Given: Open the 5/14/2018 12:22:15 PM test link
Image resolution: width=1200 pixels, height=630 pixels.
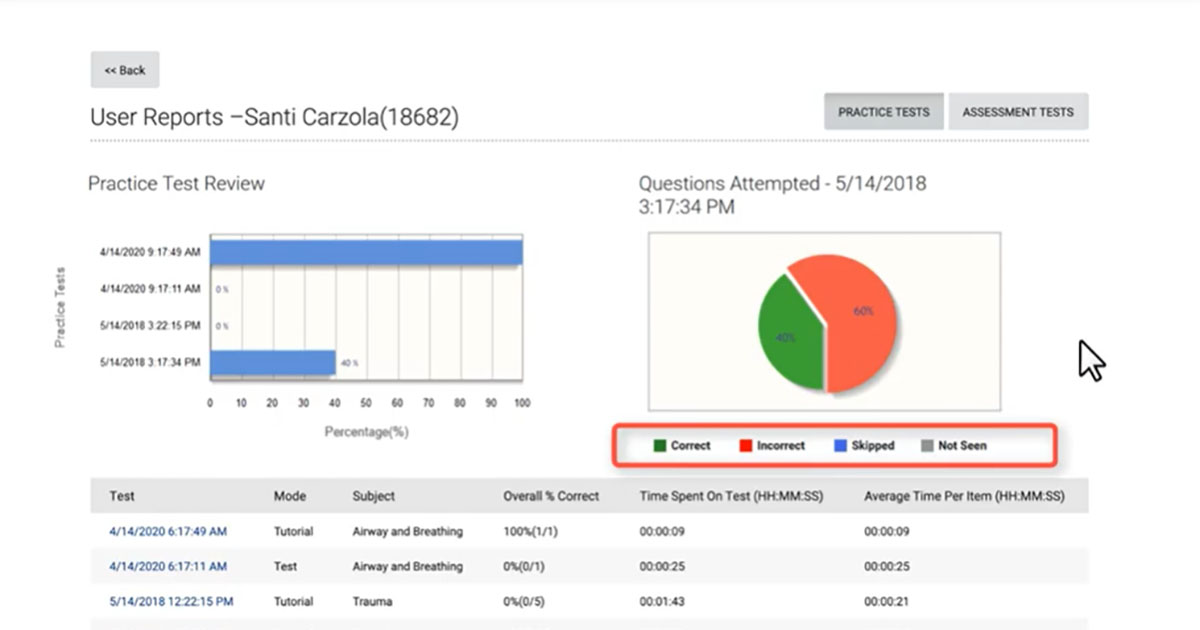Looking at the screenshot, I should (x=171, y=601).
